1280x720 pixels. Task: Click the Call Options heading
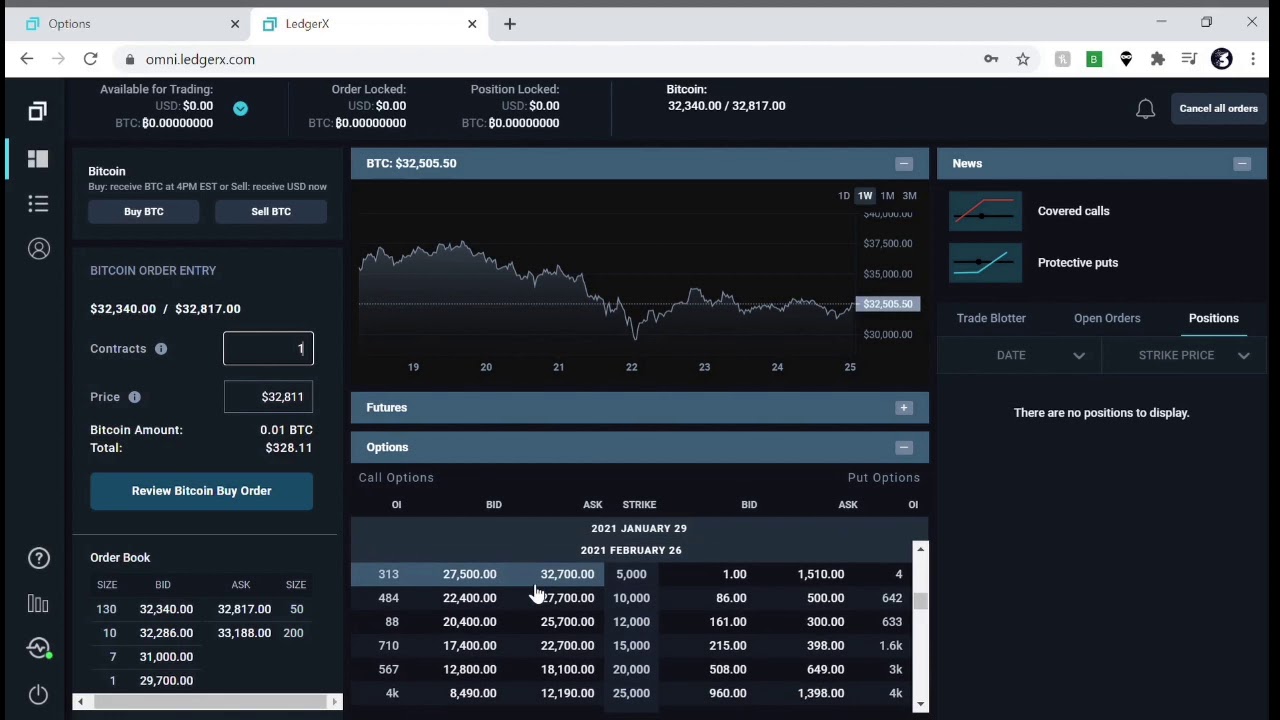tap(396, 478)
